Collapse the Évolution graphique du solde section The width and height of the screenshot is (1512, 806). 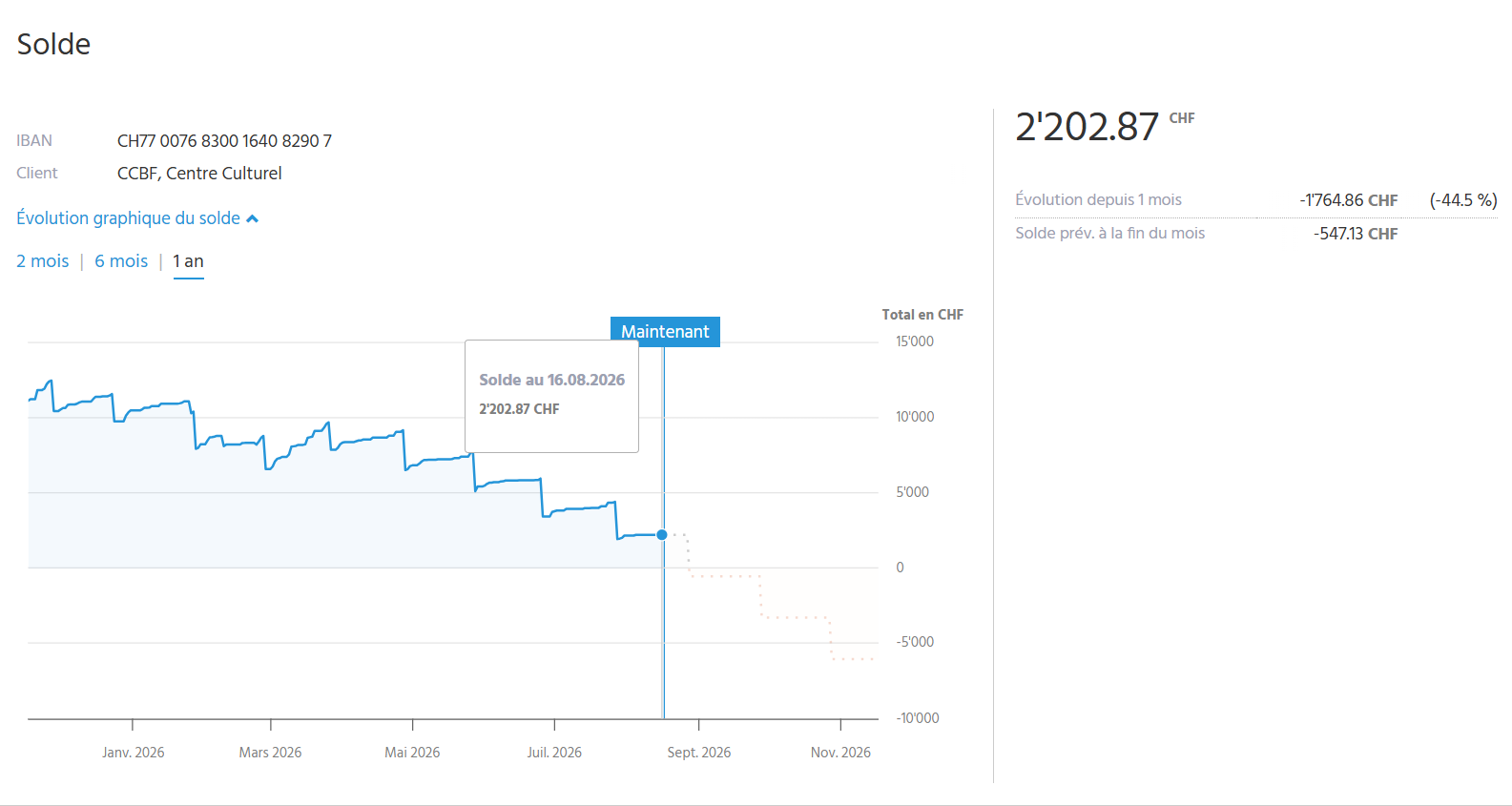click(137, 218)
